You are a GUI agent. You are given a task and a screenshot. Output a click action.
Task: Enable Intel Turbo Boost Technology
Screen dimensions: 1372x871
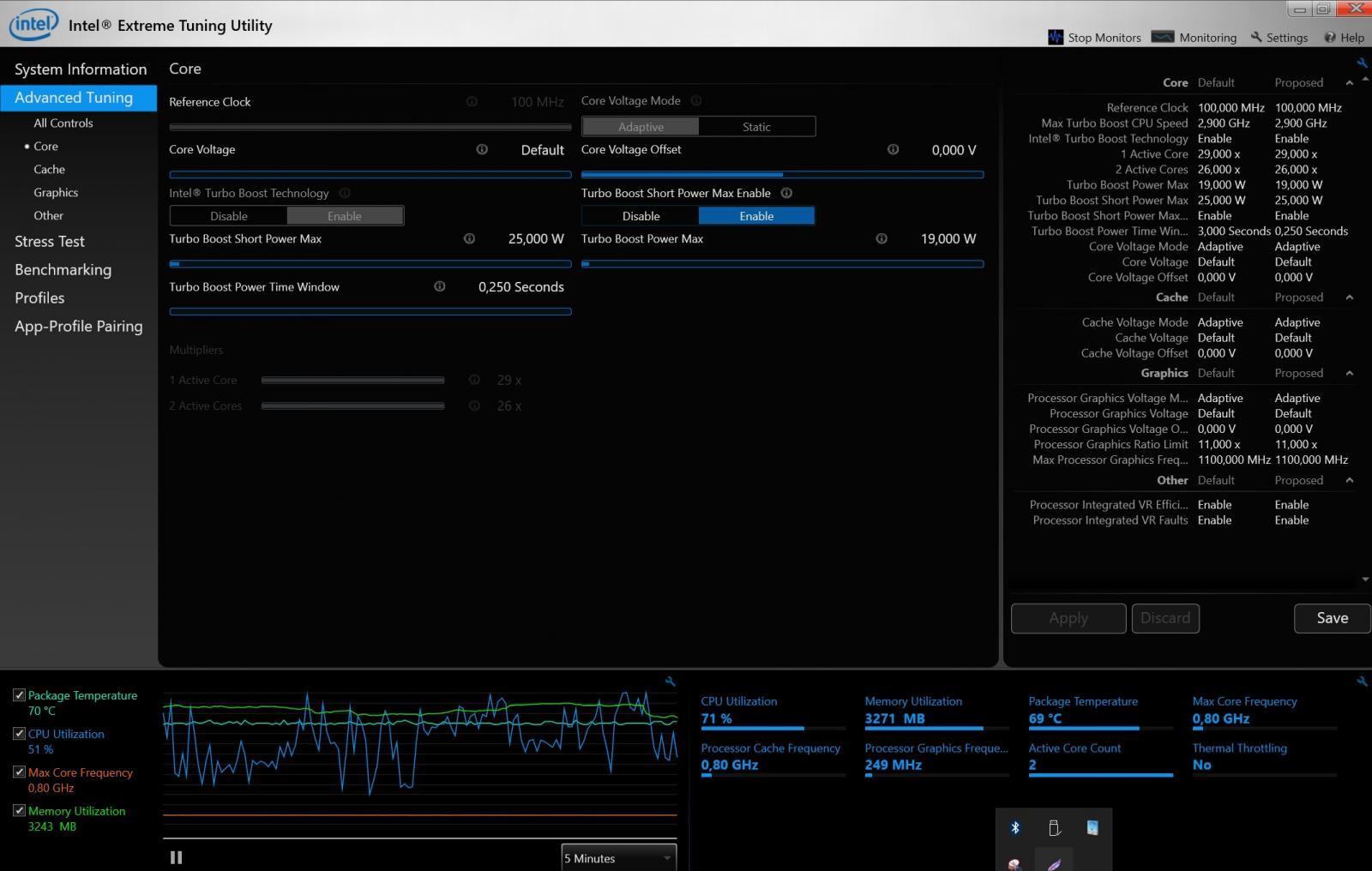[345, 216]
